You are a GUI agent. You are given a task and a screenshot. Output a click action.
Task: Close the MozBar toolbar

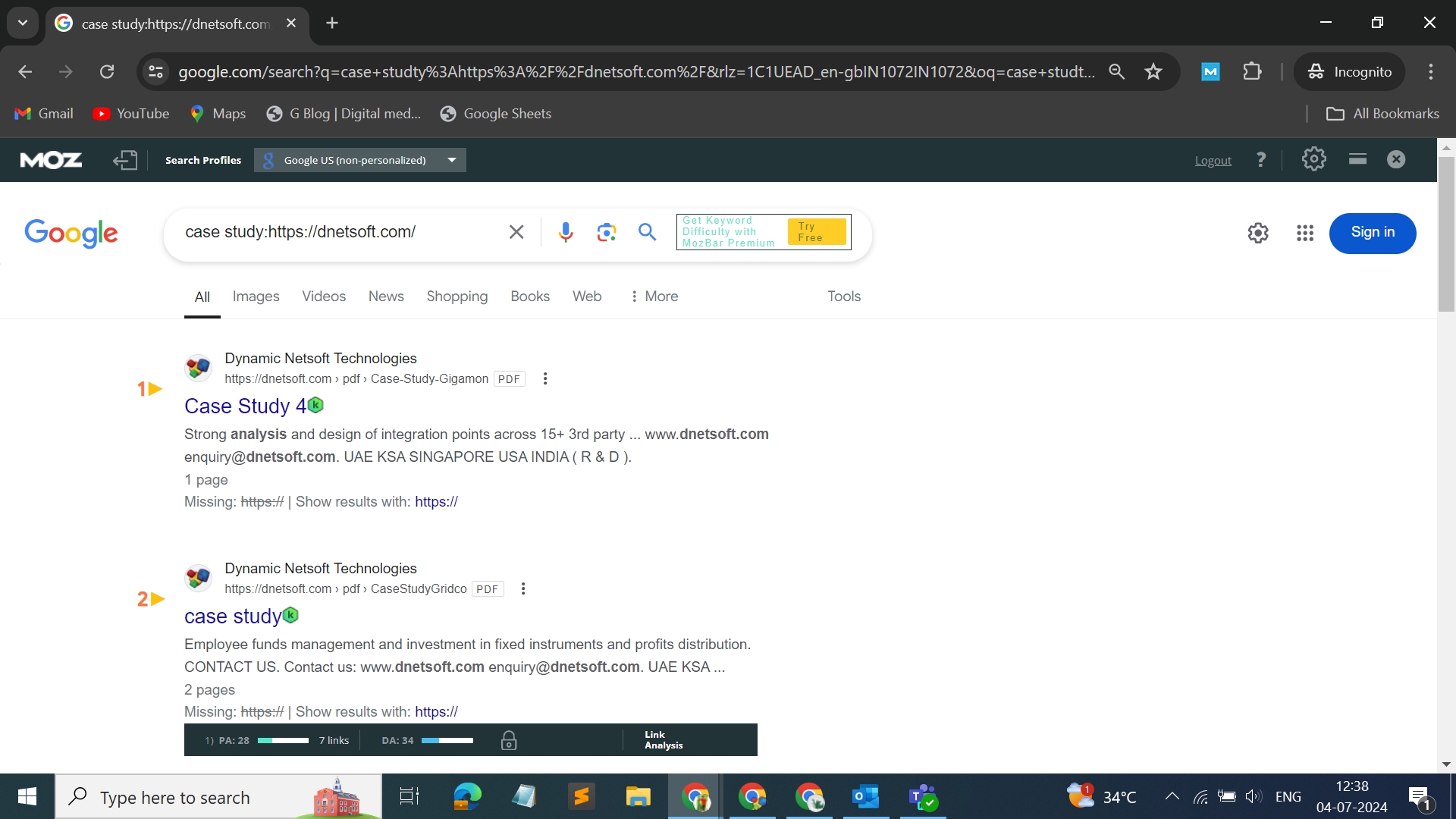click(x=1396, y=159)
